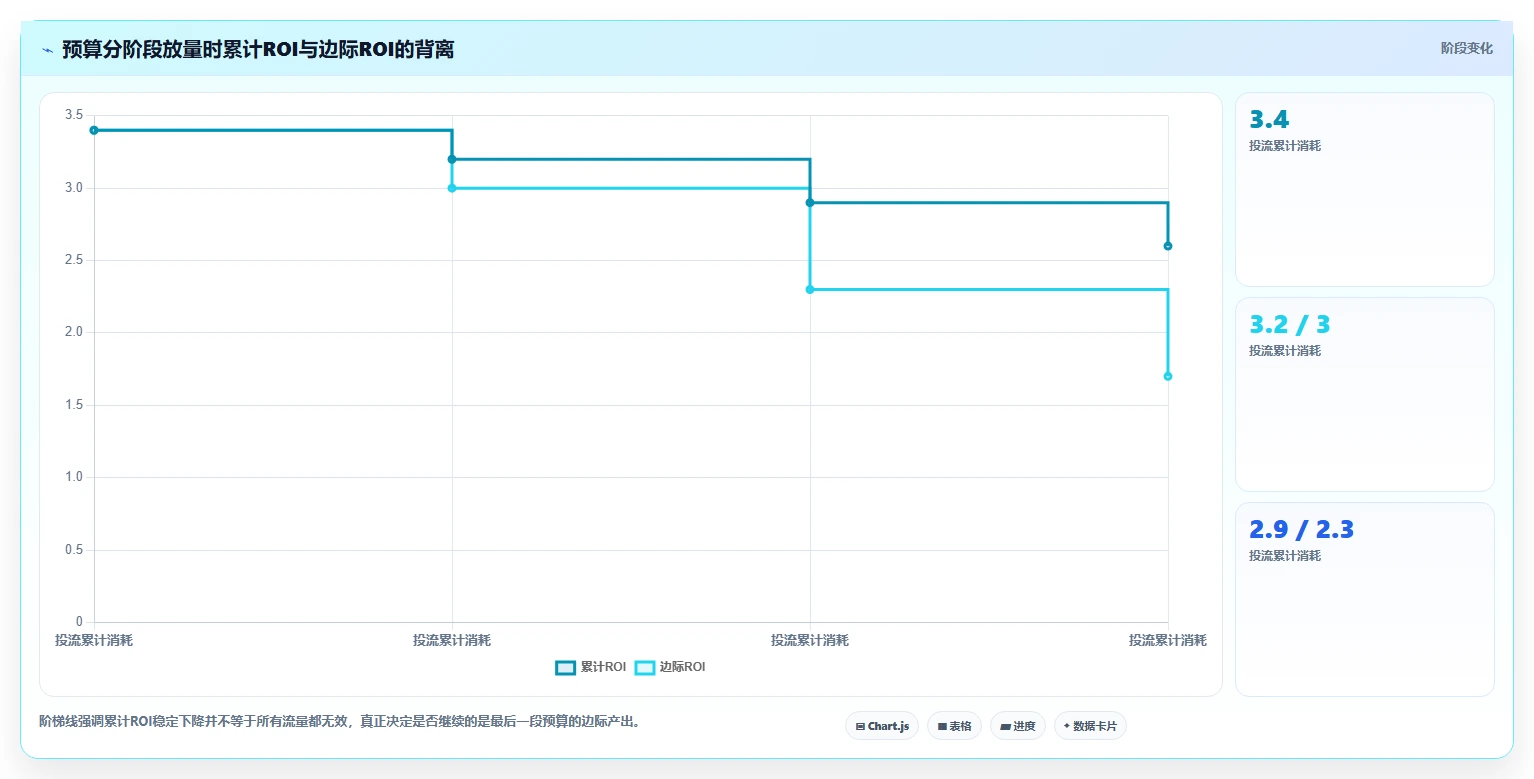Screen dimensions: 1534x779
Task: Click the 累计ROI data point at 3.2
Action: (x=452, y=159)
